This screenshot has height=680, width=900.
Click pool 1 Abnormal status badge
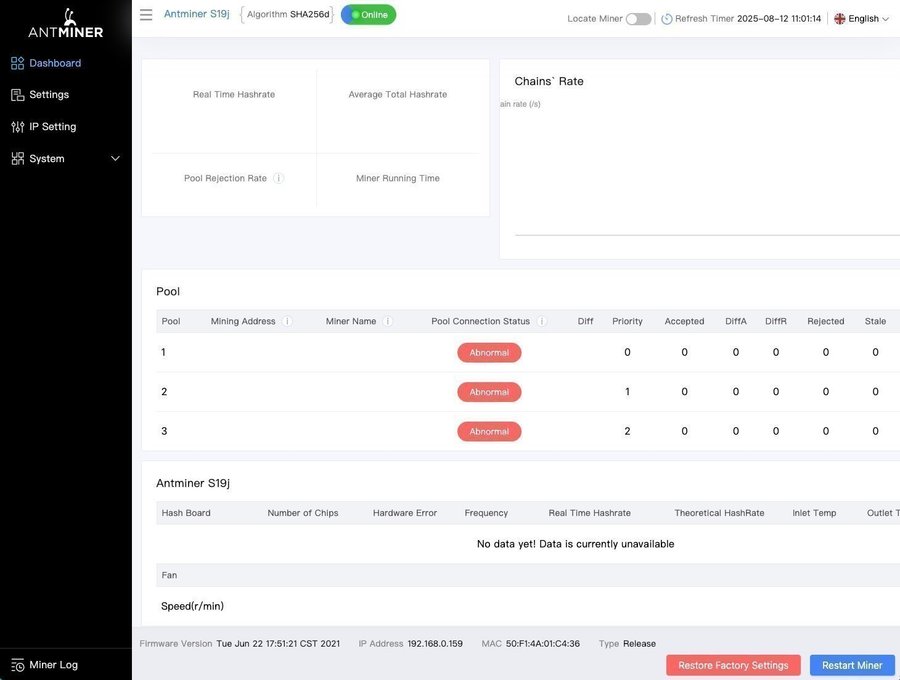(x=489, y=352)
